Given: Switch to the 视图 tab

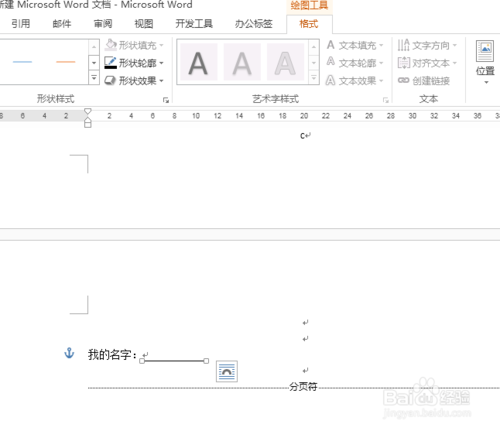Looking at the screenshot, I should coord(144,24).
